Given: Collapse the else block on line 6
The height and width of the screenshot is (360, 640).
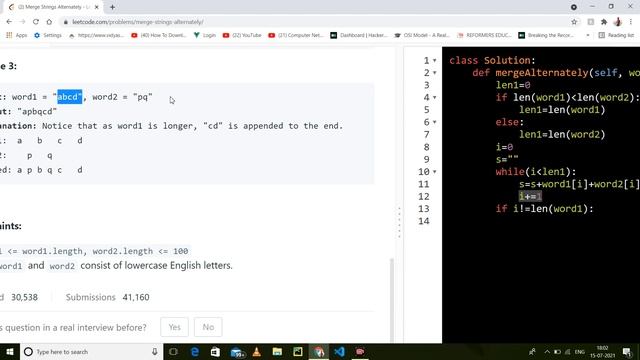Looking at the screenshot, I should click(435, 122).
